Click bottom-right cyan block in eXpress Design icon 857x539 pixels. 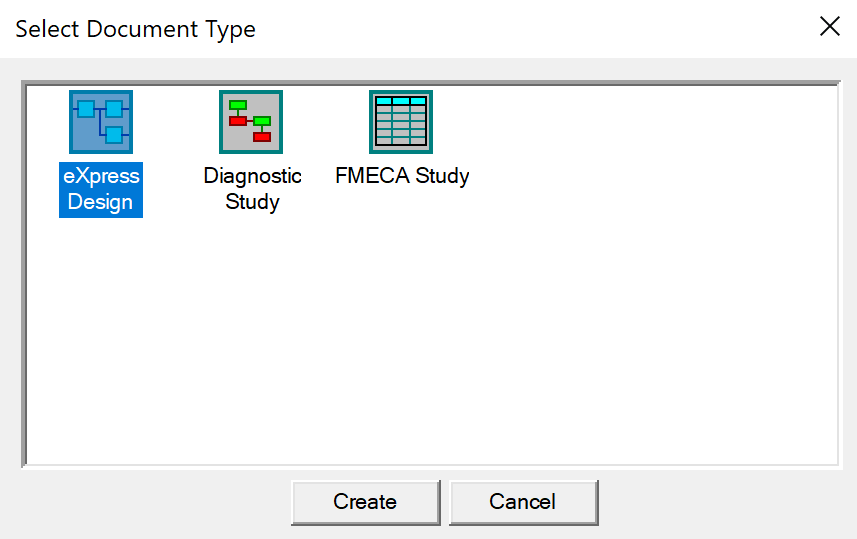pos(114,135)
